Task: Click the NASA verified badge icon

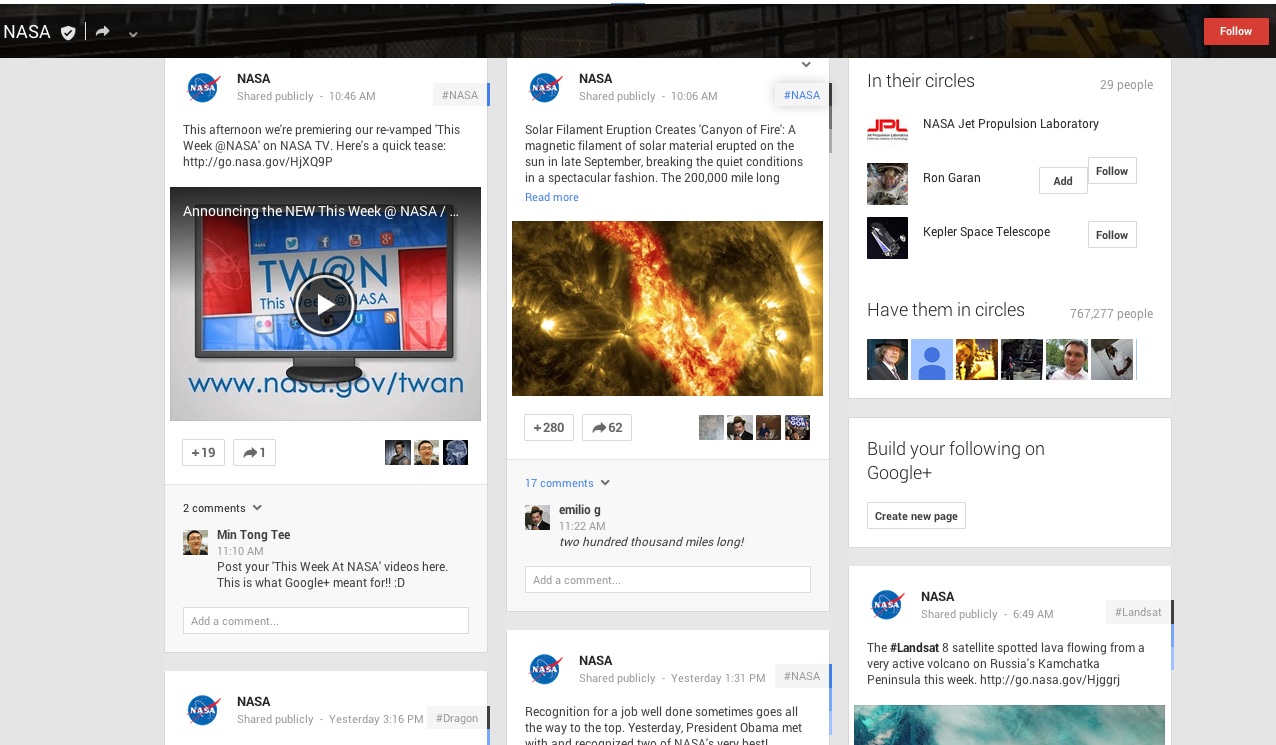Action: click(x=68, y=32)
